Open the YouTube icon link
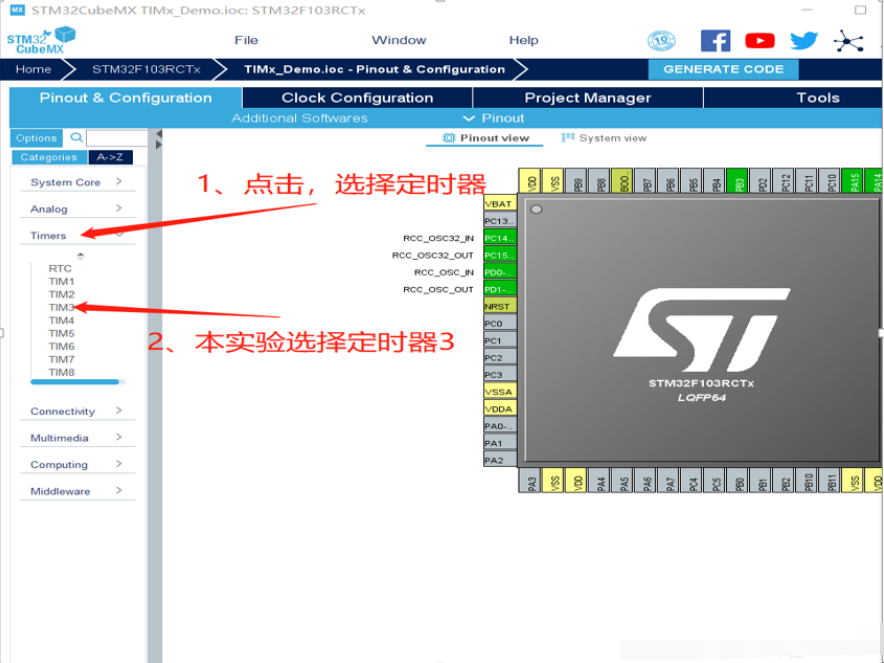This screenshot has height=663, width=884. tap(760, 41)
